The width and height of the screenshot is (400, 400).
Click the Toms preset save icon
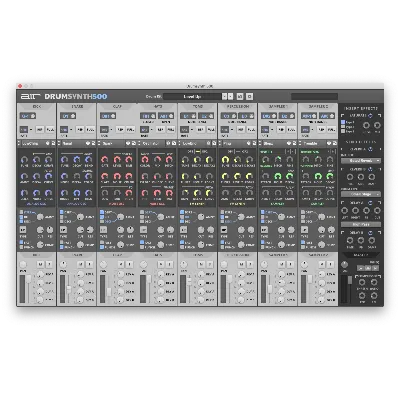[214, 143]
